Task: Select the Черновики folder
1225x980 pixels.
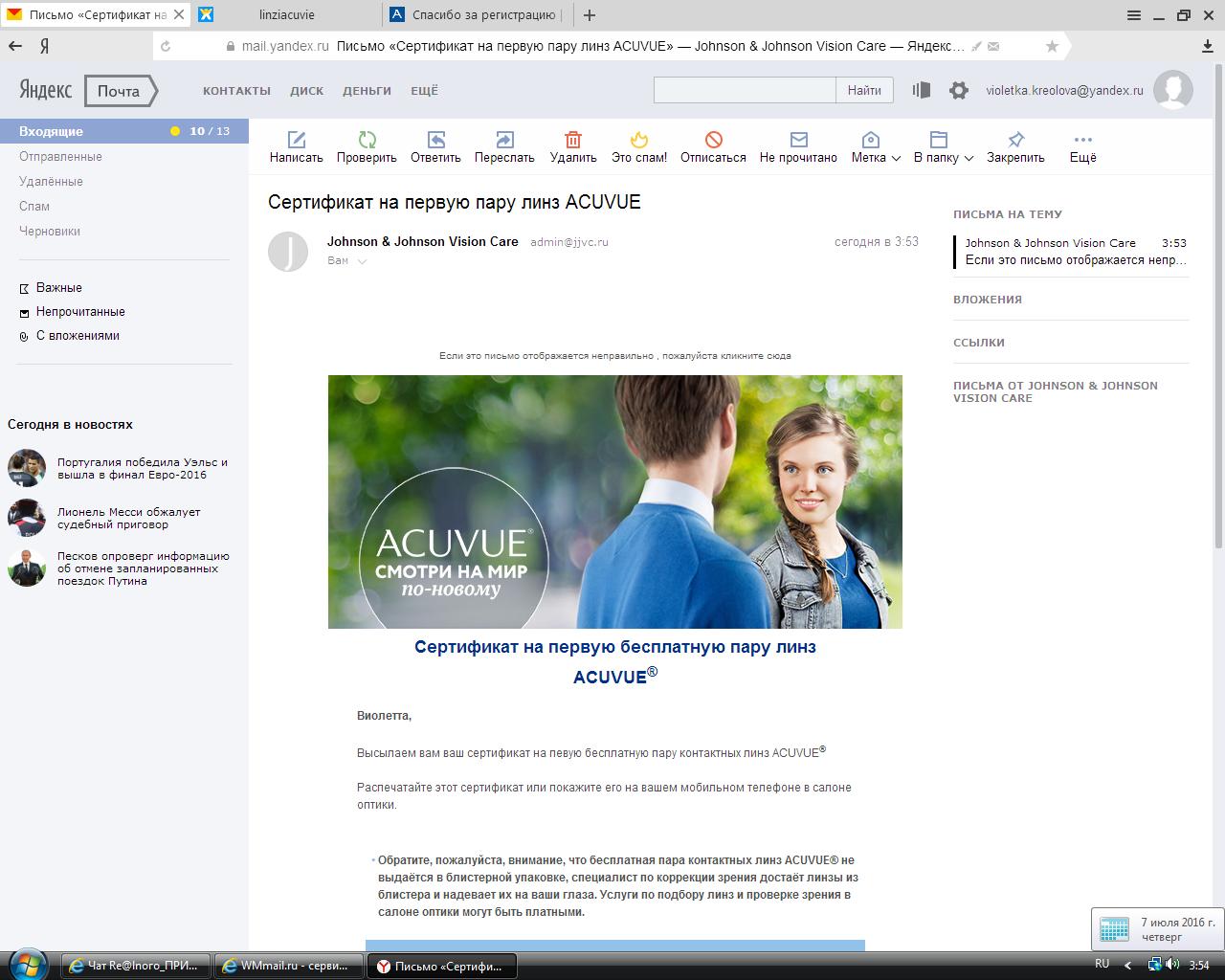Action: (x=50, y=231)
